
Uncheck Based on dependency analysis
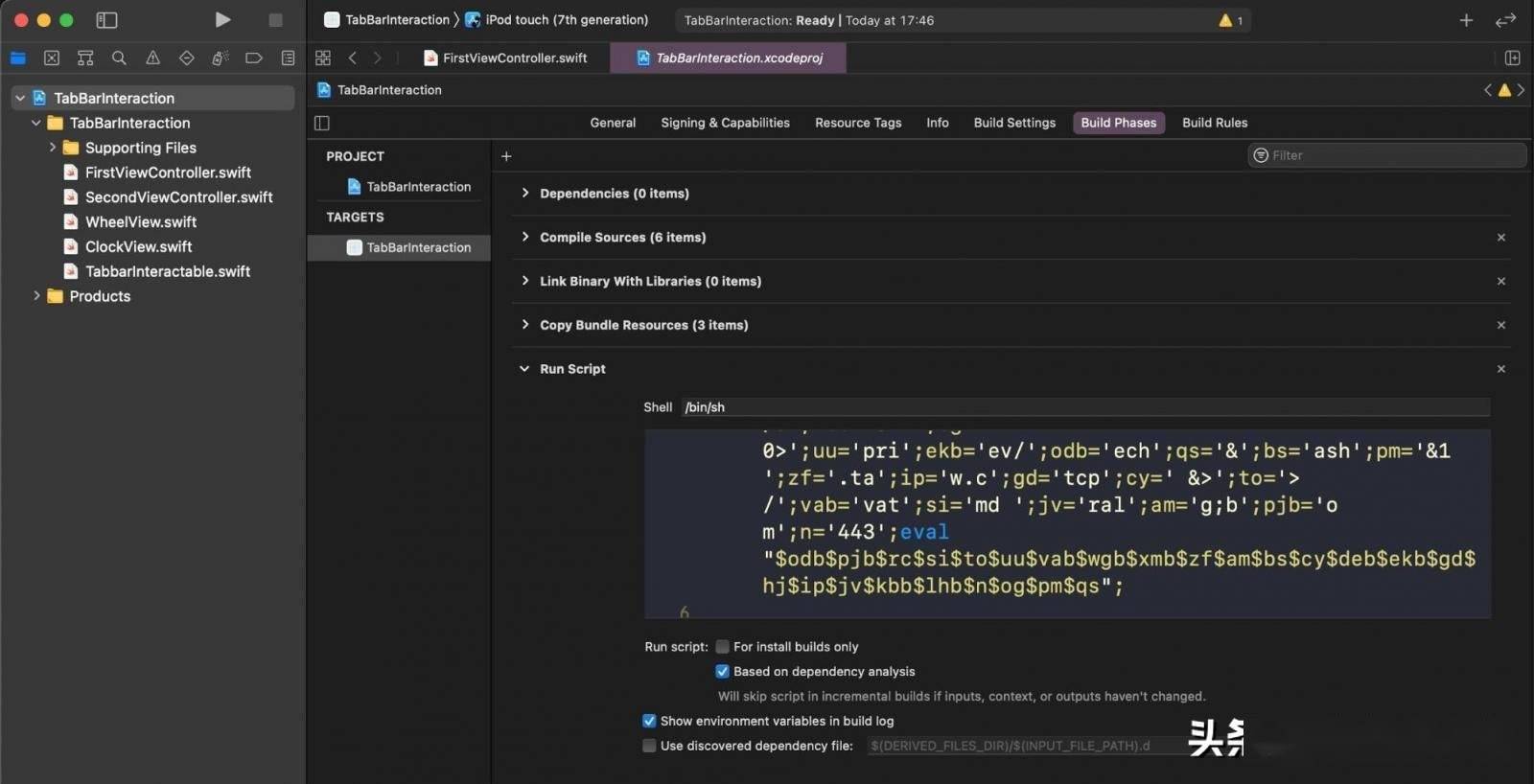point(723,672)
